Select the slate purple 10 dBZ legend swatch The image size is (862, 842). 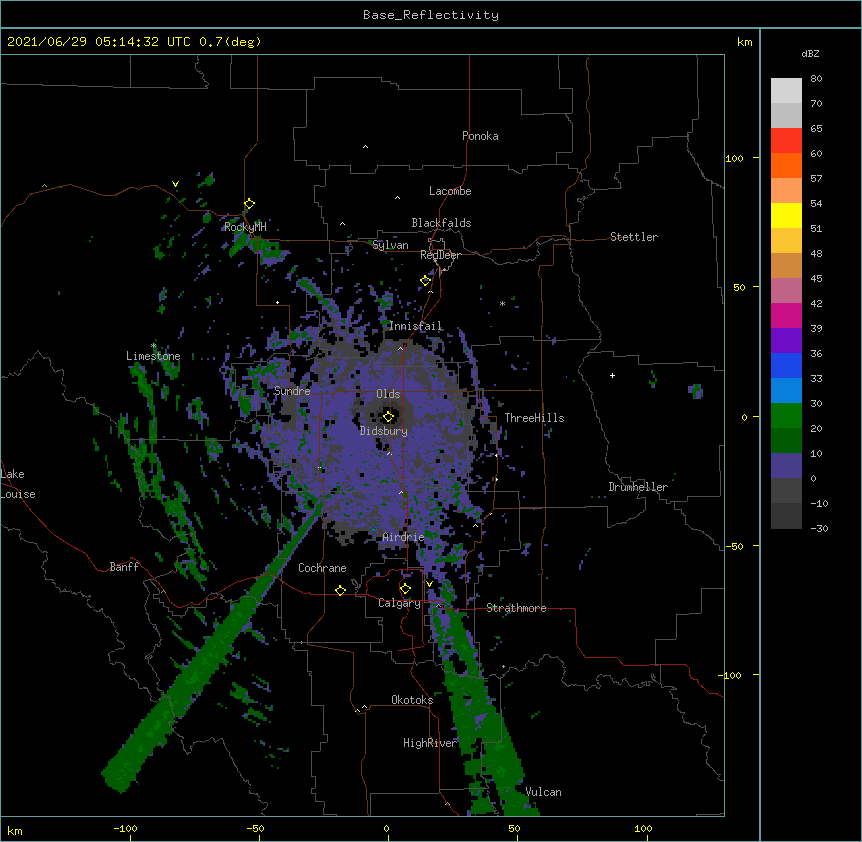click(x=786, y=466)
